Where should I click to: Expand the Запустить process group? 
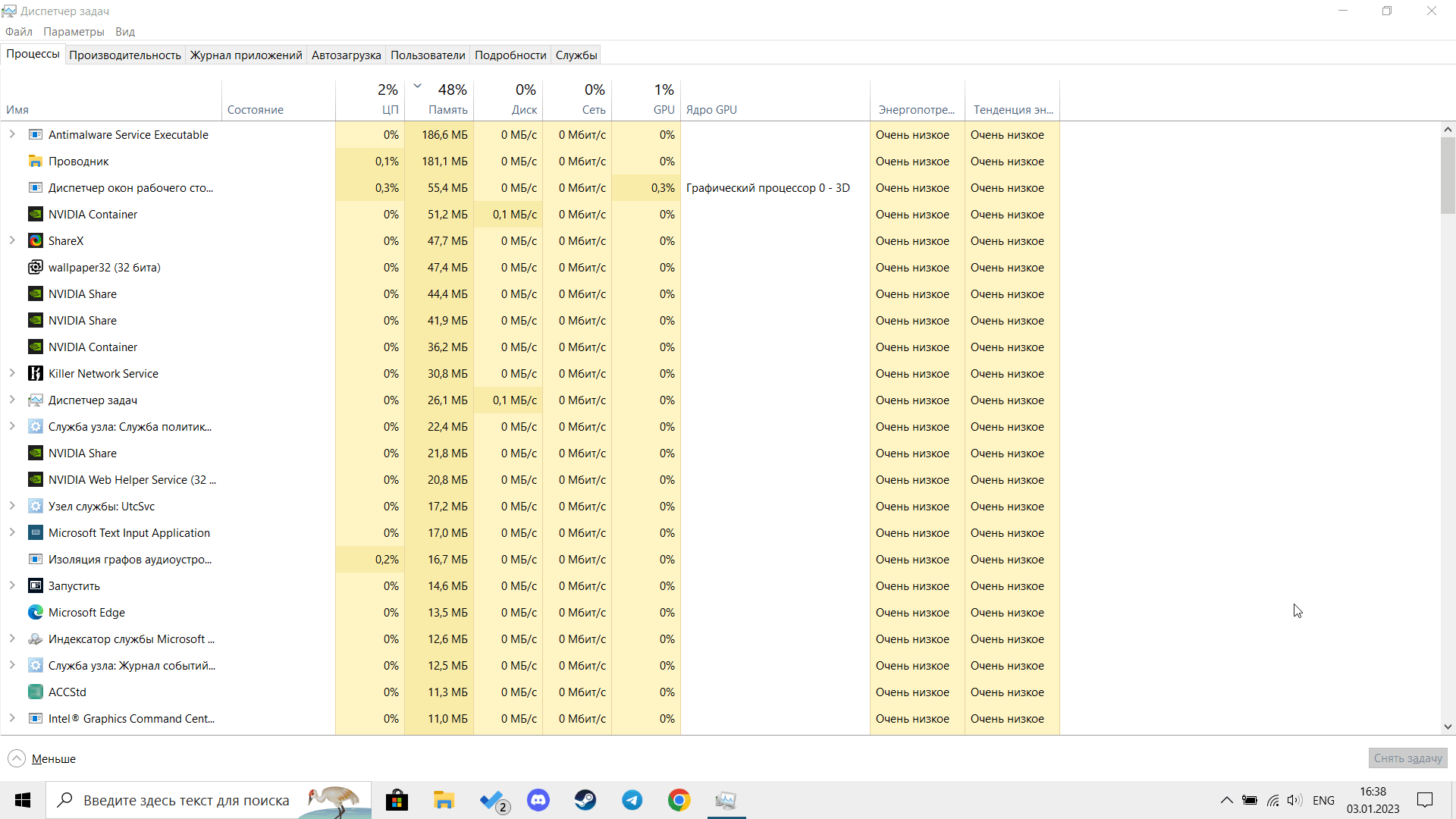click(x=12, y=585)
